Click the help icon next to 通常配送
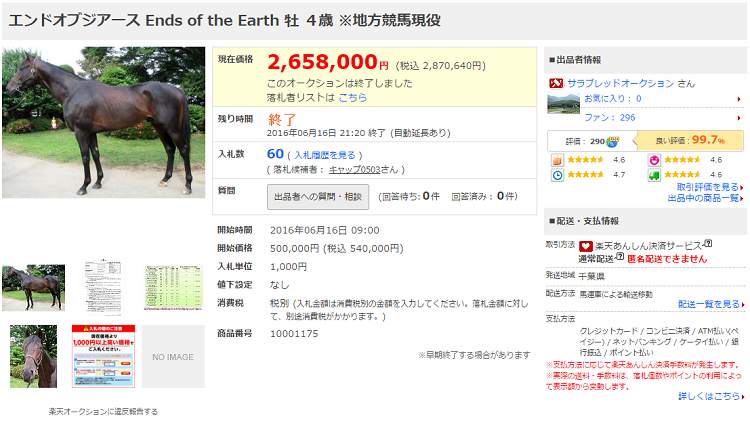750x421 pixels. point(619,257)
